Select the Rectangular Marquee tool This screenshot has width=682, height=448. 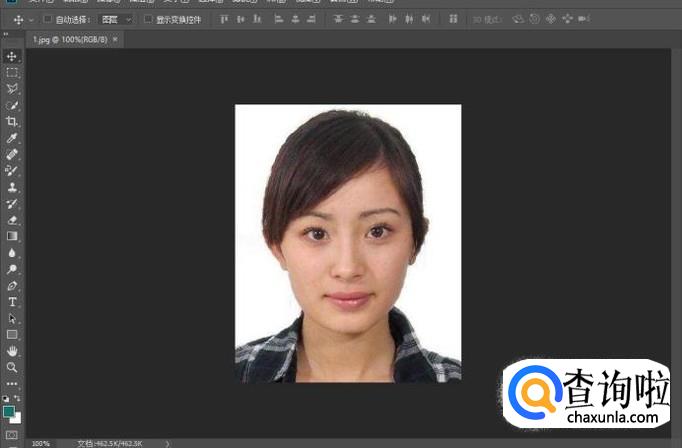click(x=12, y=72)
